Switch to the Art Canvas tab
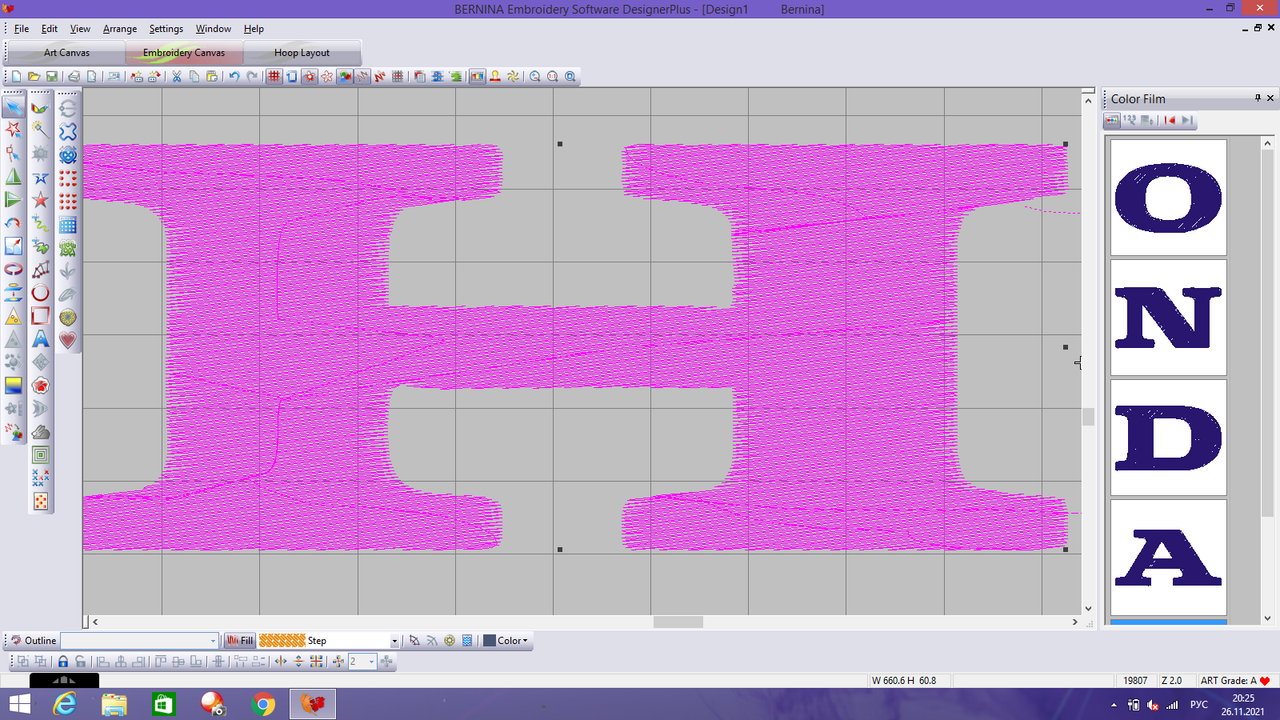The width and height of the screenshot is (1280, 720). click(x=66, y=53)
